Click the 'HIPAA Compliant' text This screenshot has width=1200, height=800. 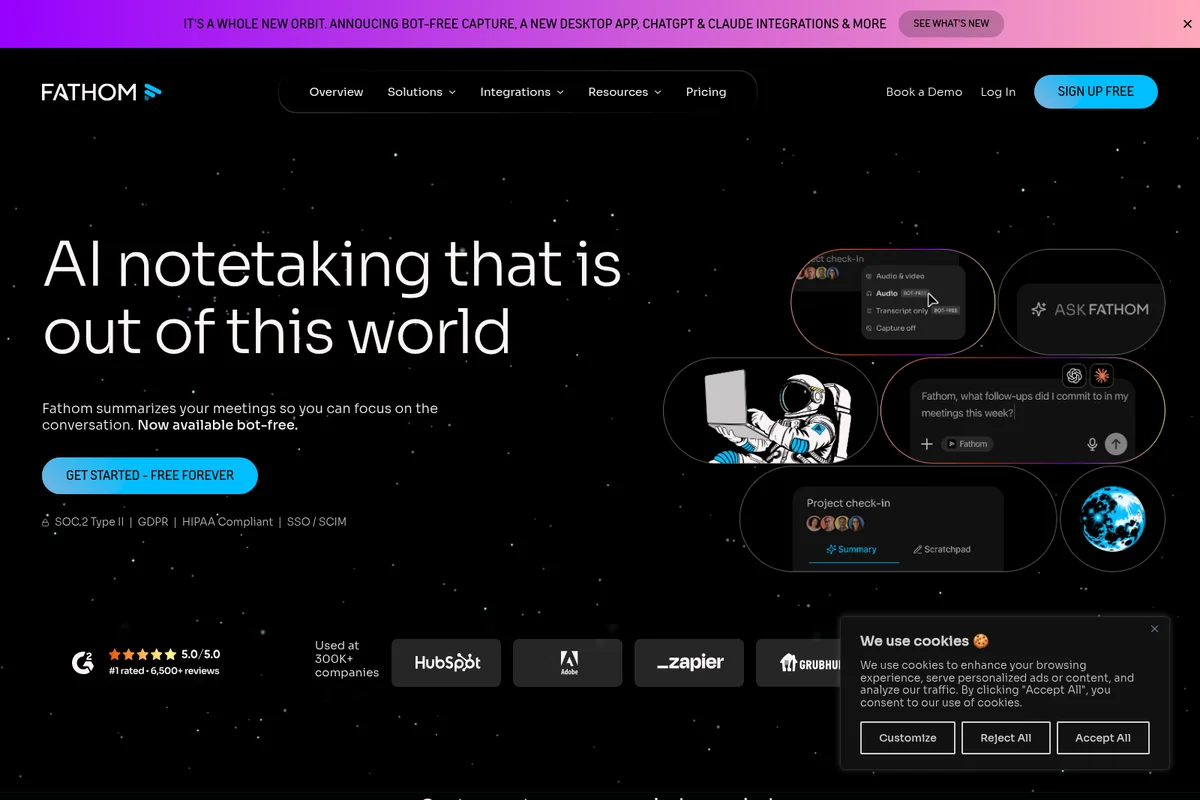tap(227, 522)
